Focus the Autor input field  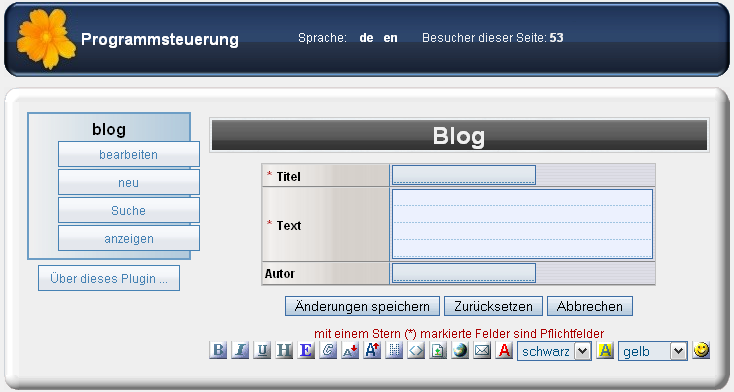[464, 273]
